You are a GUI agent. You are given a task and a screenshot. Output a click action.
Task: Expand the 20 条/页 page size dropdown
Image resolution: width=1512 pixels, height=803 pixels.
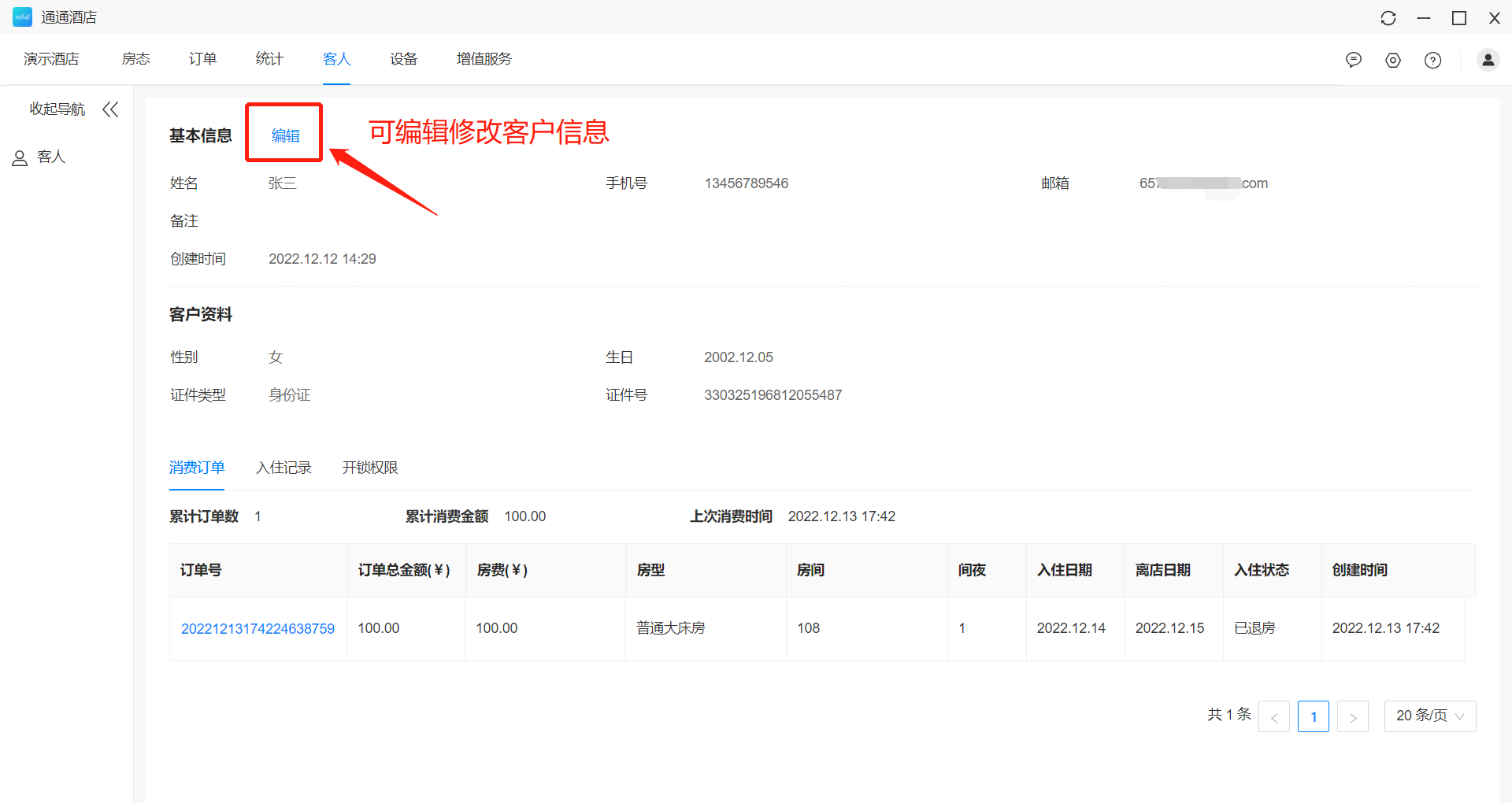pyautogui.click(x=1429, y=716)
